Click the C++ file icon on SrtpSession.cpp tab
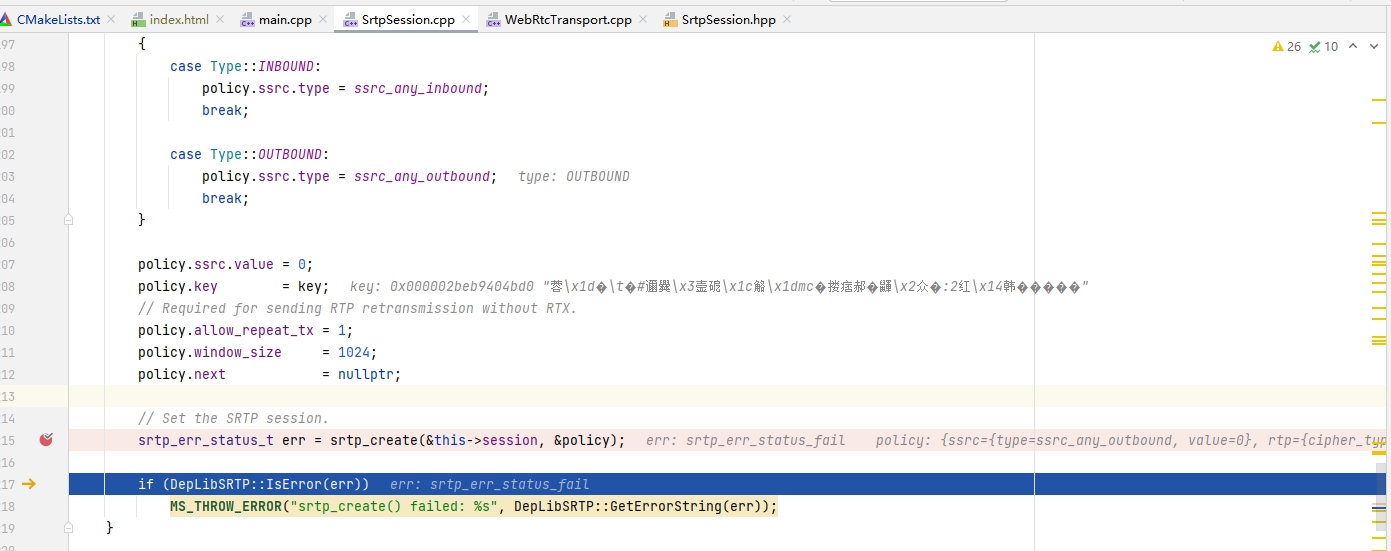The height and width of the screenshot is (551, 1391). click(x=350, y=19)
